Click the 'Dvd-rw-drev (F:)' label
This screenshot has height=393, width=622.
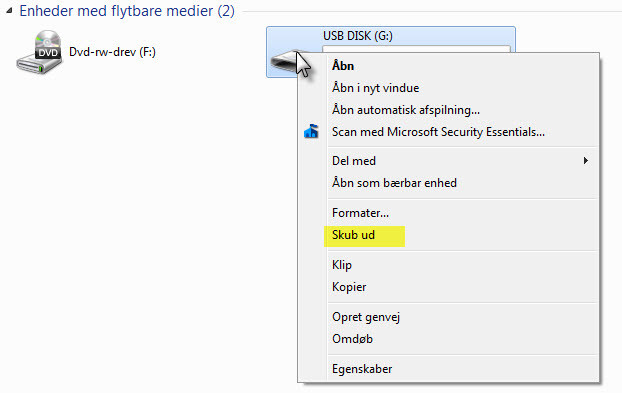click(112, 52)
